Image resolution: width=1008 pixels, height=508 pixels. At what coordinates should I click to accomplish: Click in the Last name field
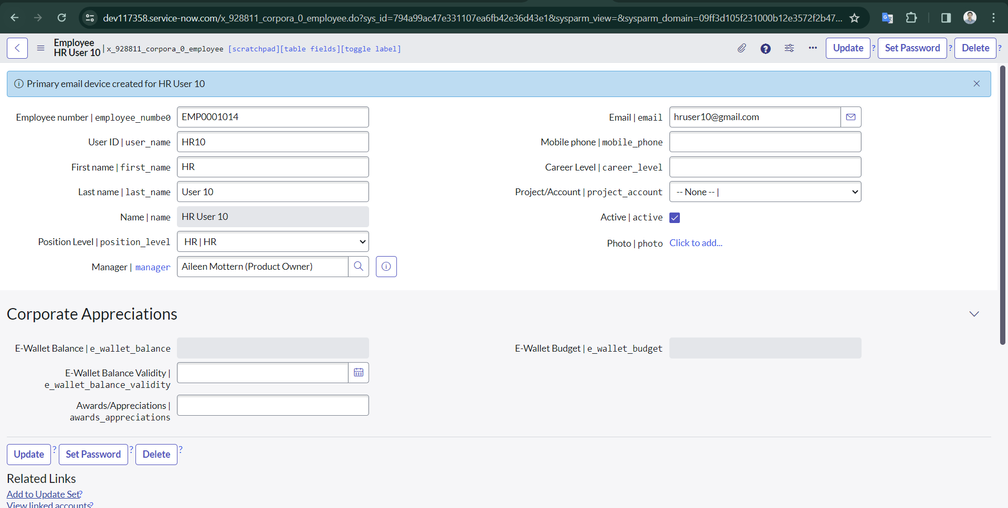pos(273,192)
